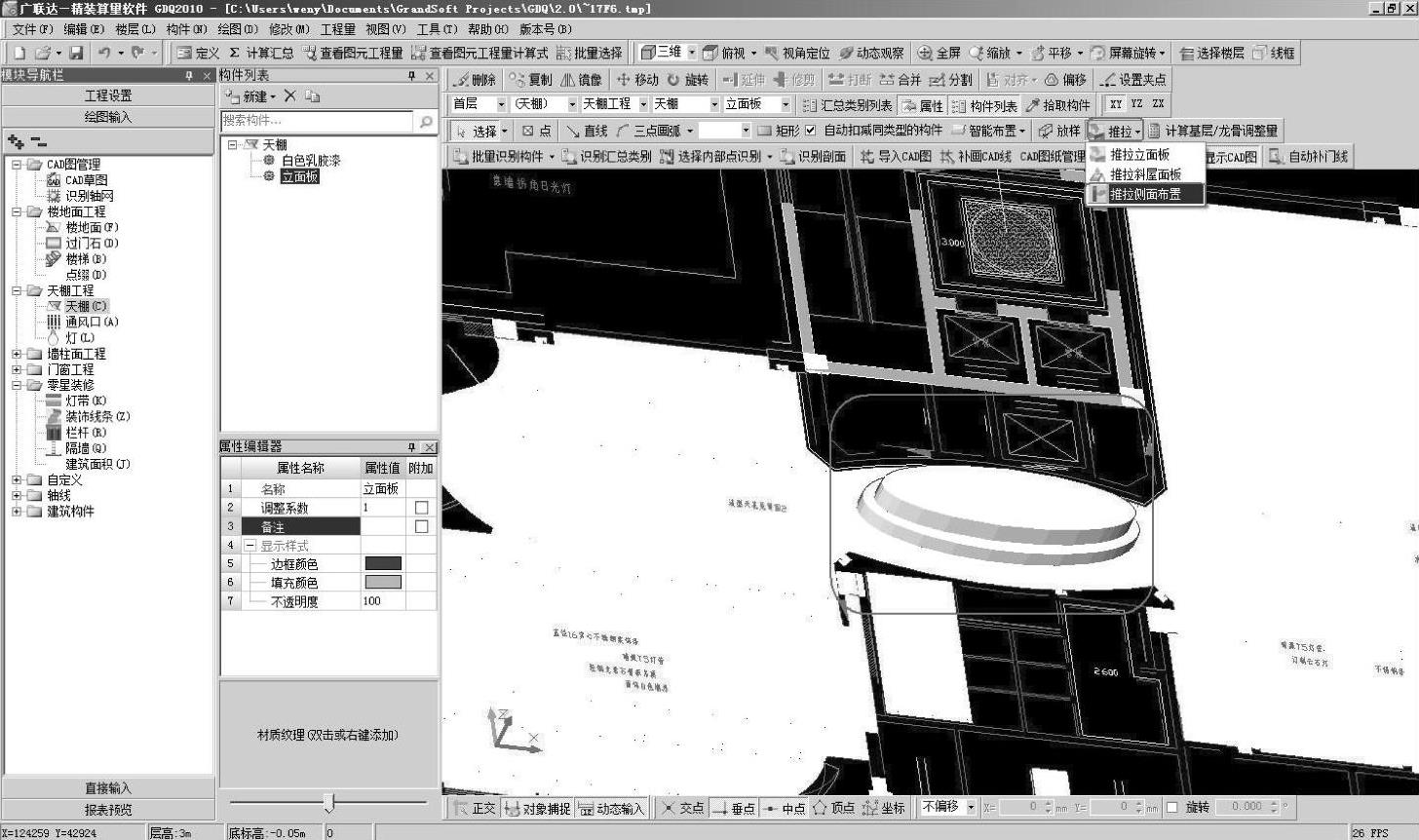Screen dimensions: 1419x840
Task: Choose 推拉立面板 from dropdown menu
Action: [x=1145, y=154]
